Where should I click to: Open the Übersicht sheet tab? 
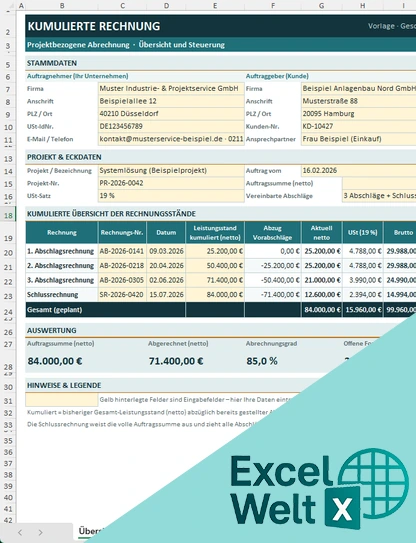tap(91, 531)
